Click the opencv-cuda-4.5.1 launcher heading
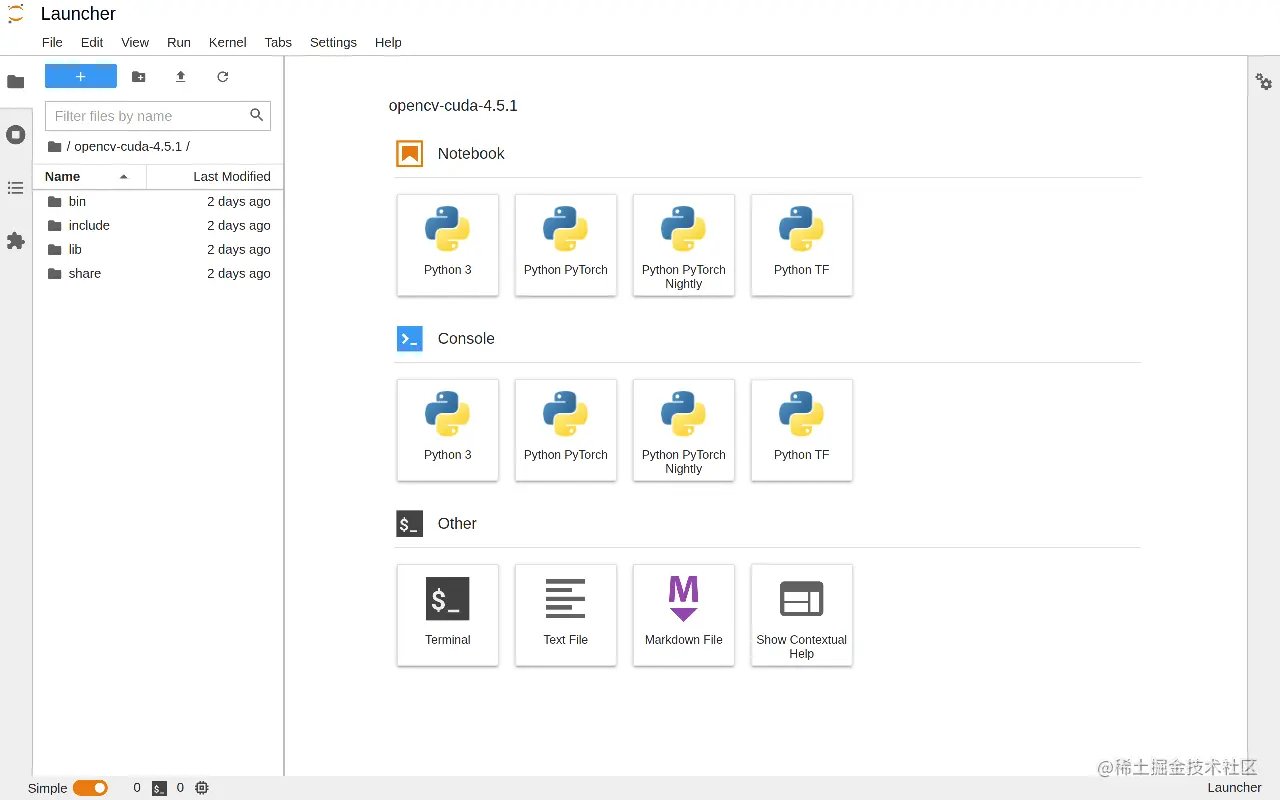The height and width of the screenshot is (800, 1280). [453, 105]
